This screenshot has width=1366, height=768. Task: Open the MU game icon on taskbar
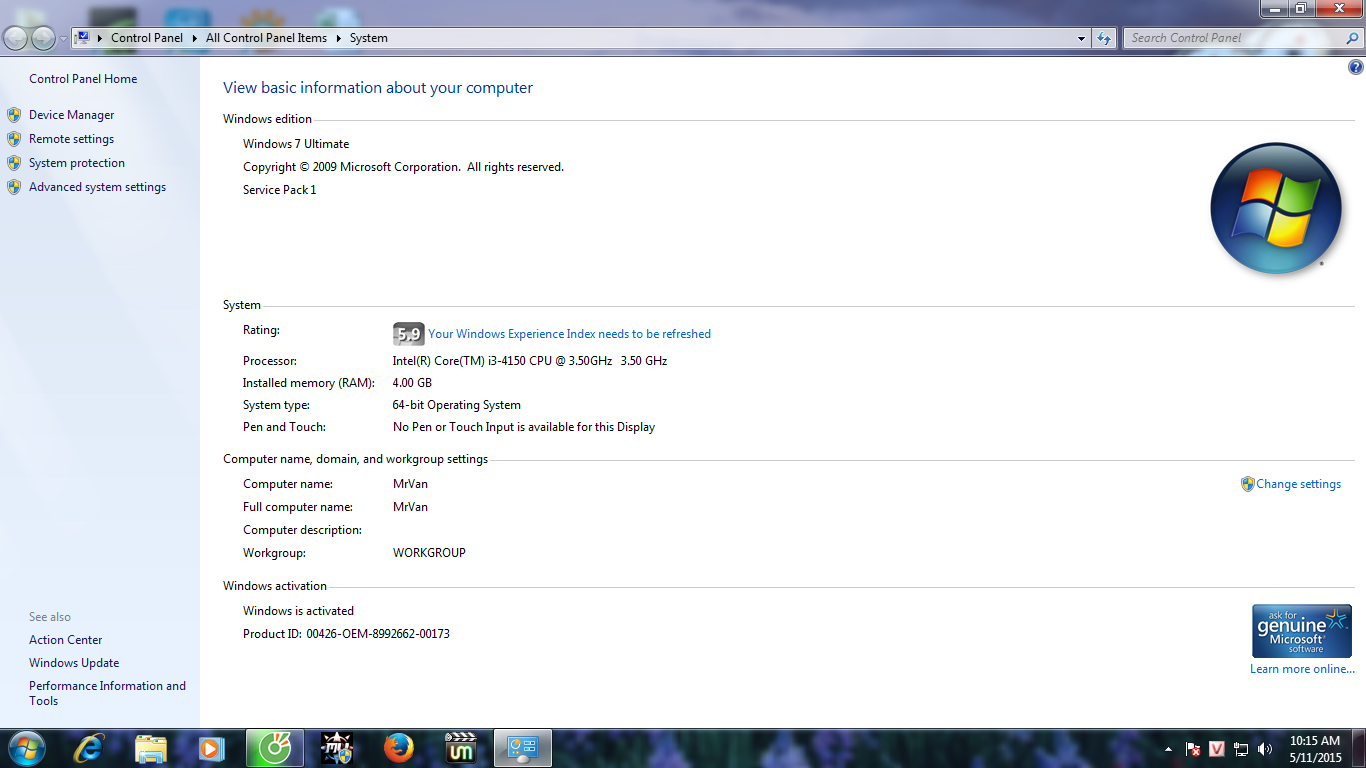click(x=336, y=748)
